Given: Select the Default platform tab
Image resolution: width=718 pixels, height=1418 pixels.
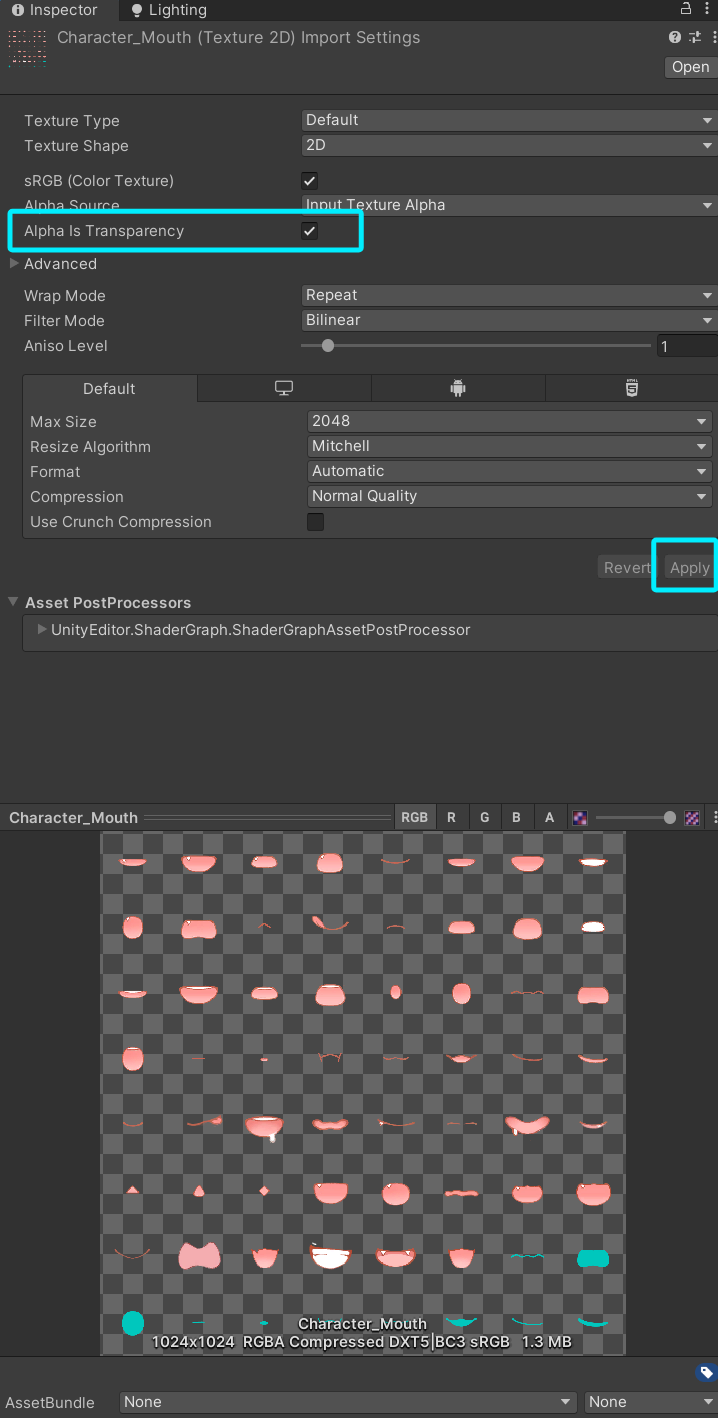Looking at the screenshot, I should click(x=109, y=389).
